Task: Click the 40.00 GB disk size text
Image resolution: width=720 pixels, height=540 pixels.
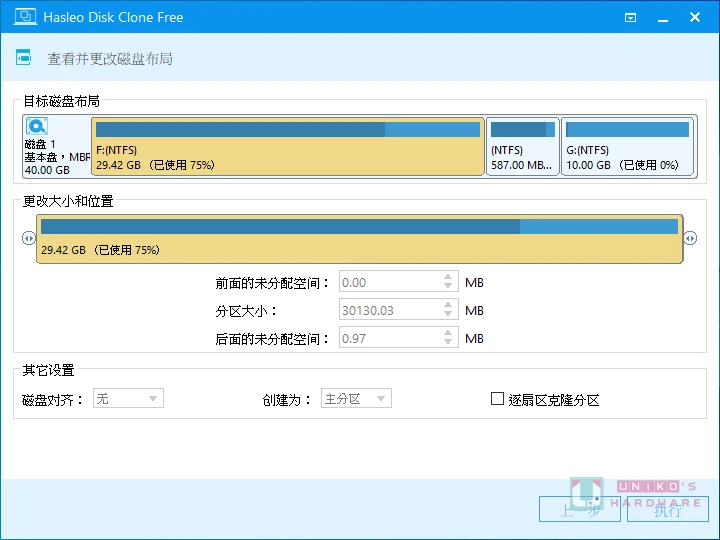Action: (x=47, y=170)
